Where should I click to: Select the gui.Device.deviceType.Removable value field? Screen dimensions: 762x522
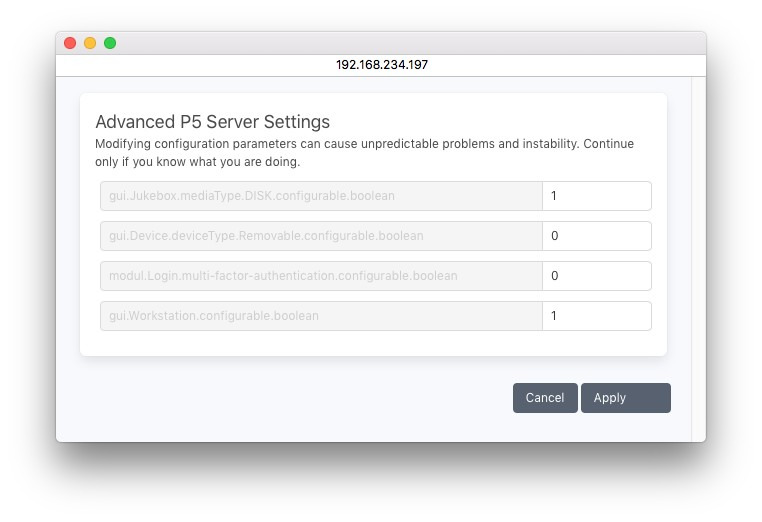(596, 236)
